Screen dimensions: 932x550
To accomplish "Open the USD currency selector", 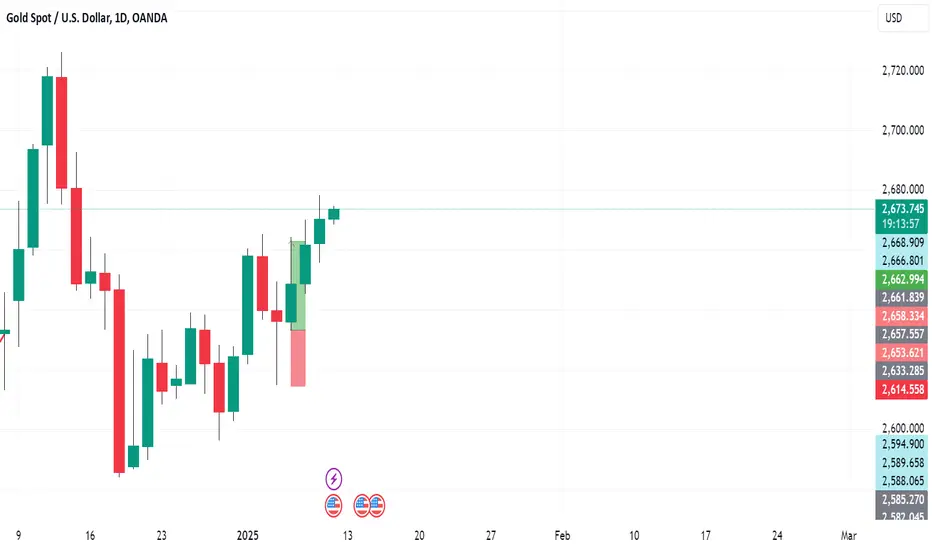I will 902,18.
